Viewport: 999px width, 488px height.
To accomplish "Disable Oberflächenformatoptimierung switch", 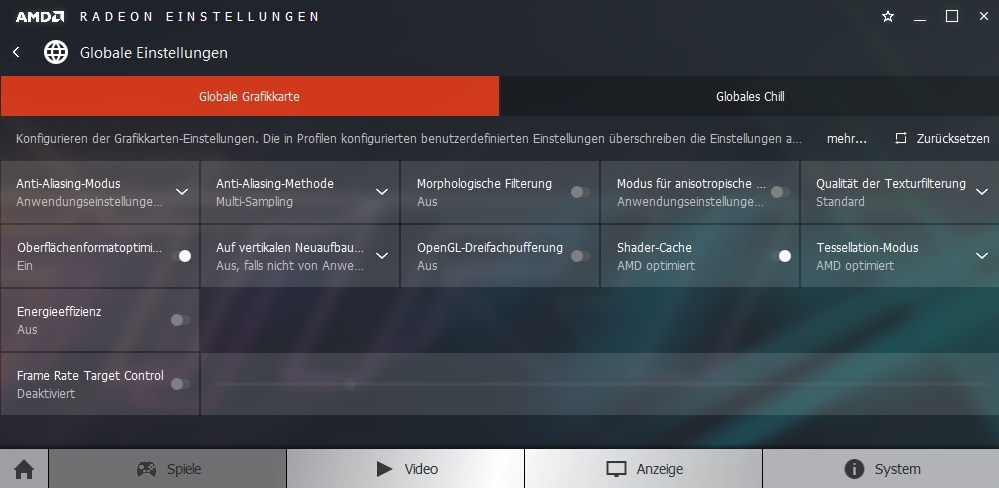I will 181,255.
